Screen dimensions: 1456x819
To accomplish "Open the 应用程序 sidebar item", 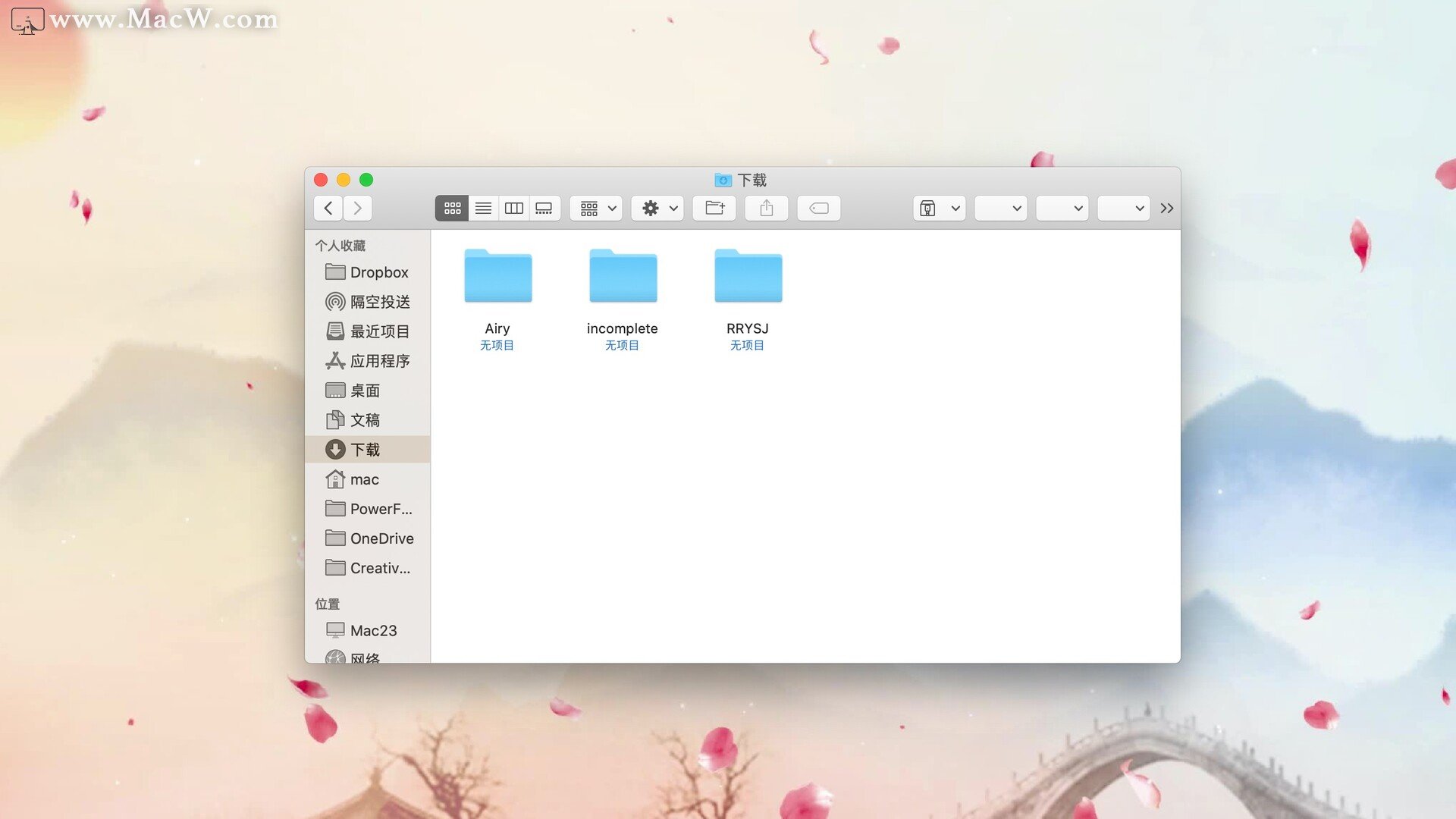I will pos(379,360).
